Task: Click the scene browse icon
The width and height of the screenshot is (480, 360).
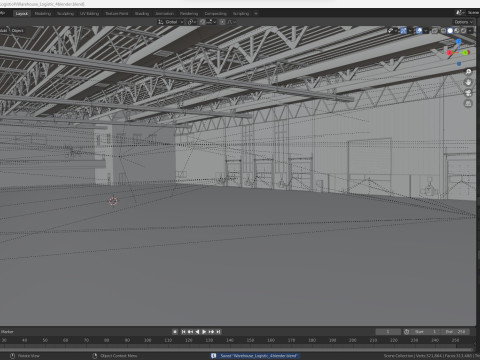Action: click(460, 12)
